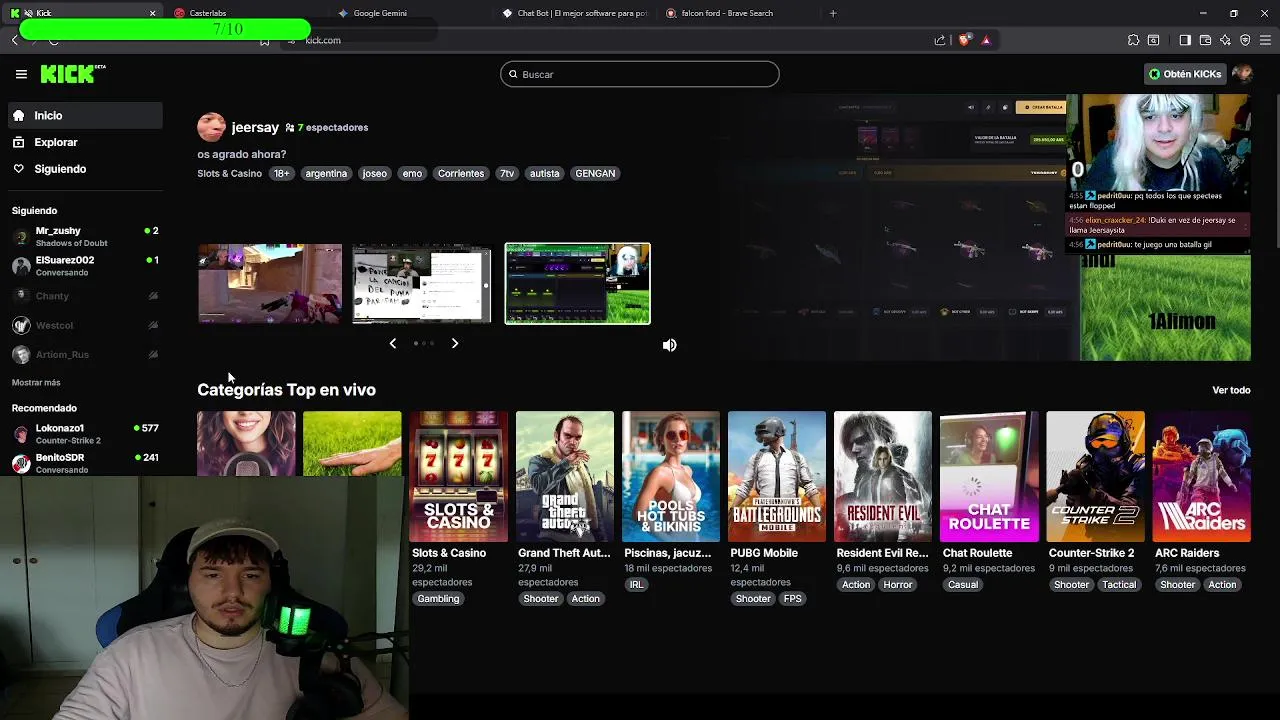
Task: Click the house icon beside Inicio
Action: pos(18,116)
